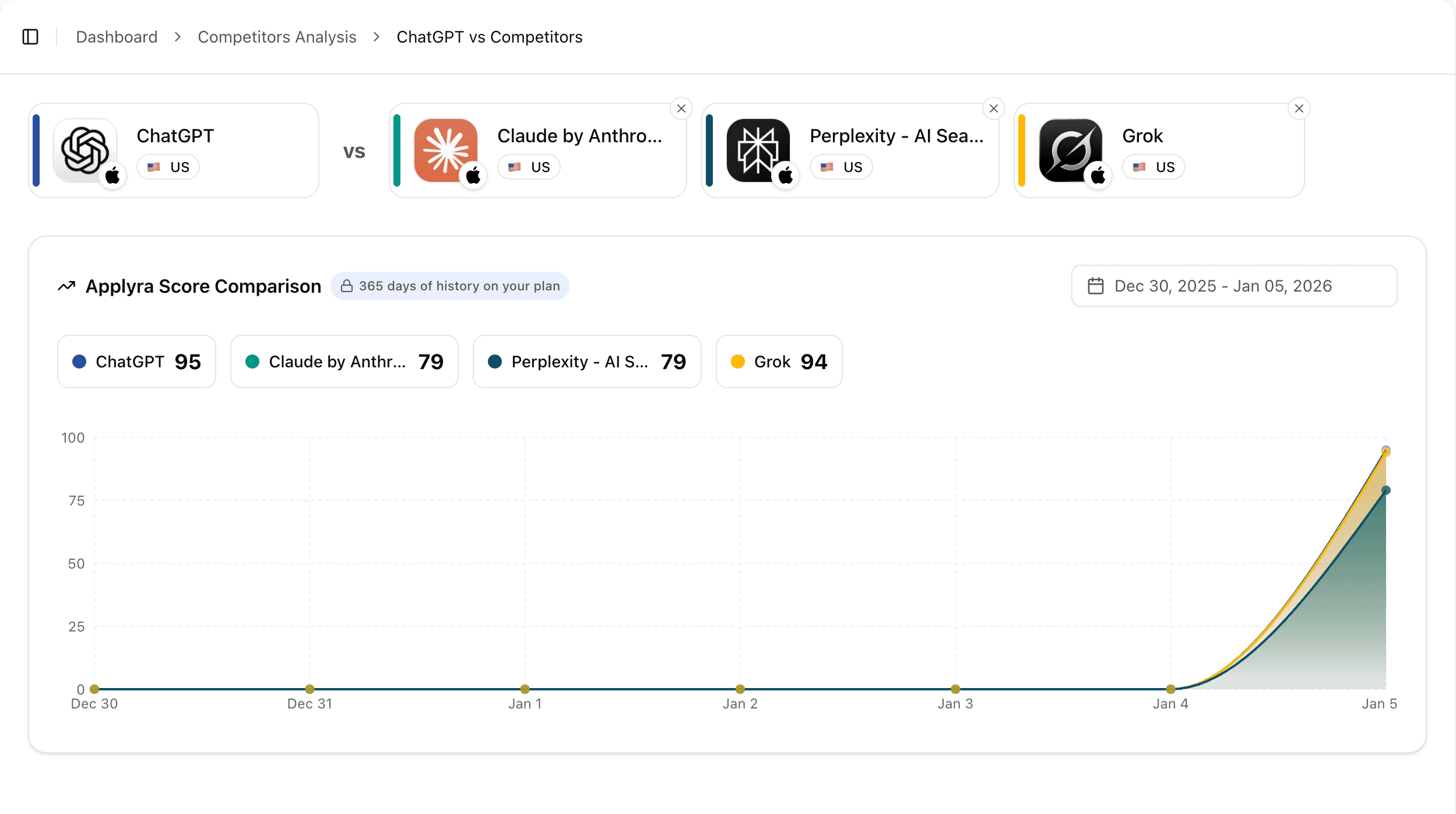Image resolution: width=1456 pixels, height=814 pixels.
Task: Toggle the Grok series in the legend
Action: (x=779, y=362)
